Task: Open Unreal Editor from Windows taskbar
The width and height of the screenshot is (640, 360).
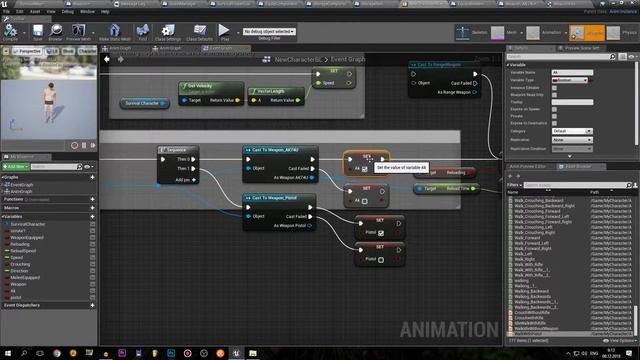Action: coord(236,353)
